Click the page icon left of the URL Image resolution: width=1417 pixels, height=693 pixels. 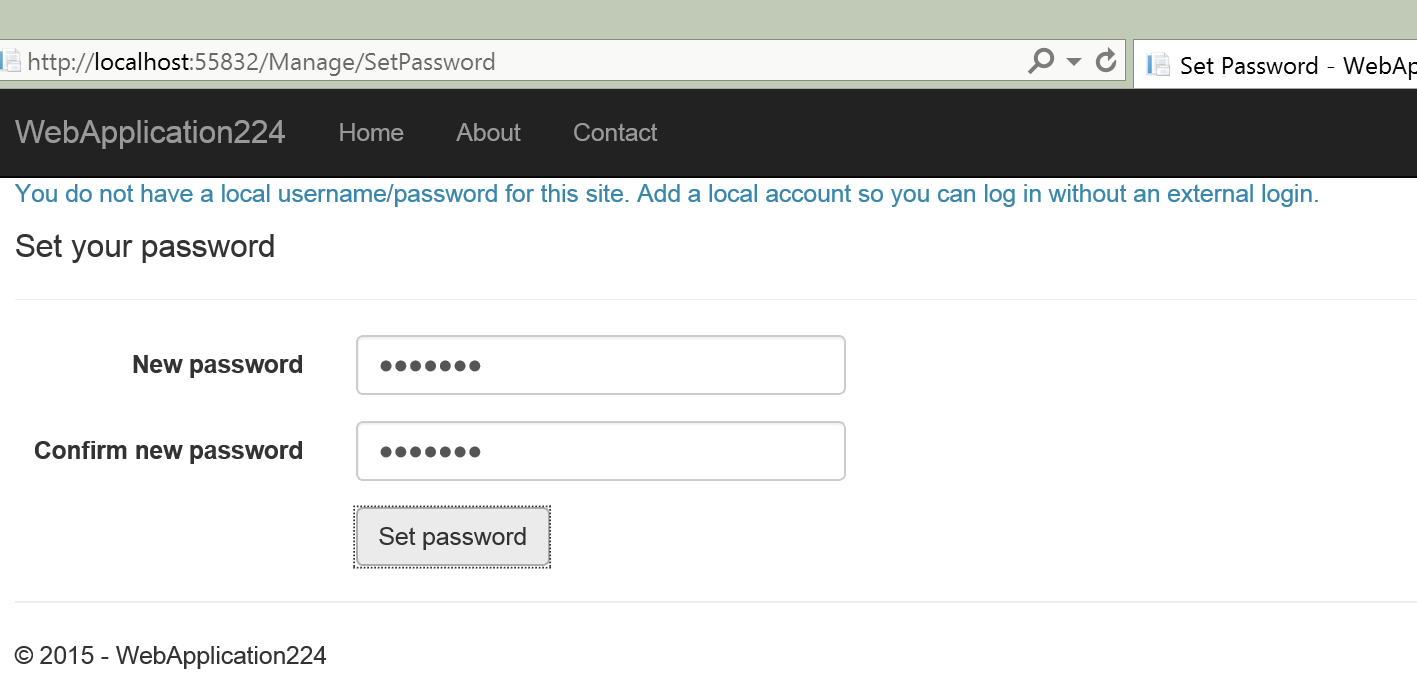[x=10, y=62]
